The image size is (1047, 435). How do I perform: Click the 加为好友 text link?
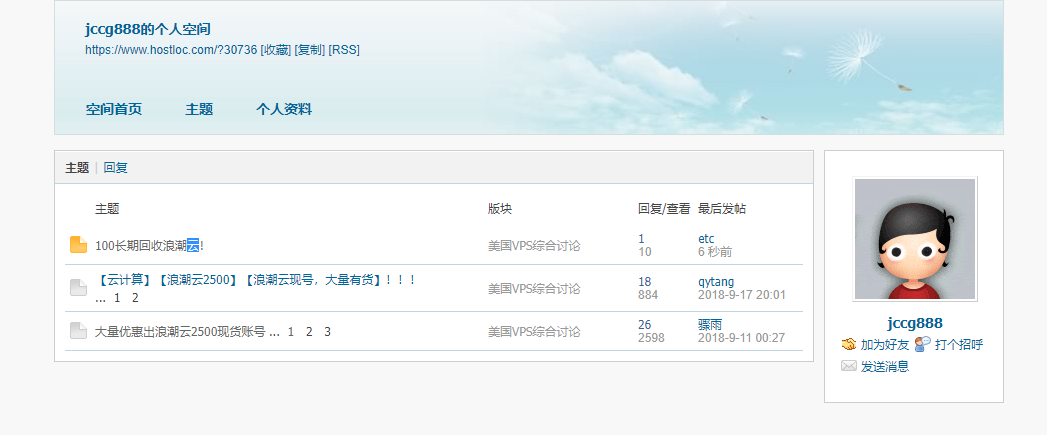point(885,345)
